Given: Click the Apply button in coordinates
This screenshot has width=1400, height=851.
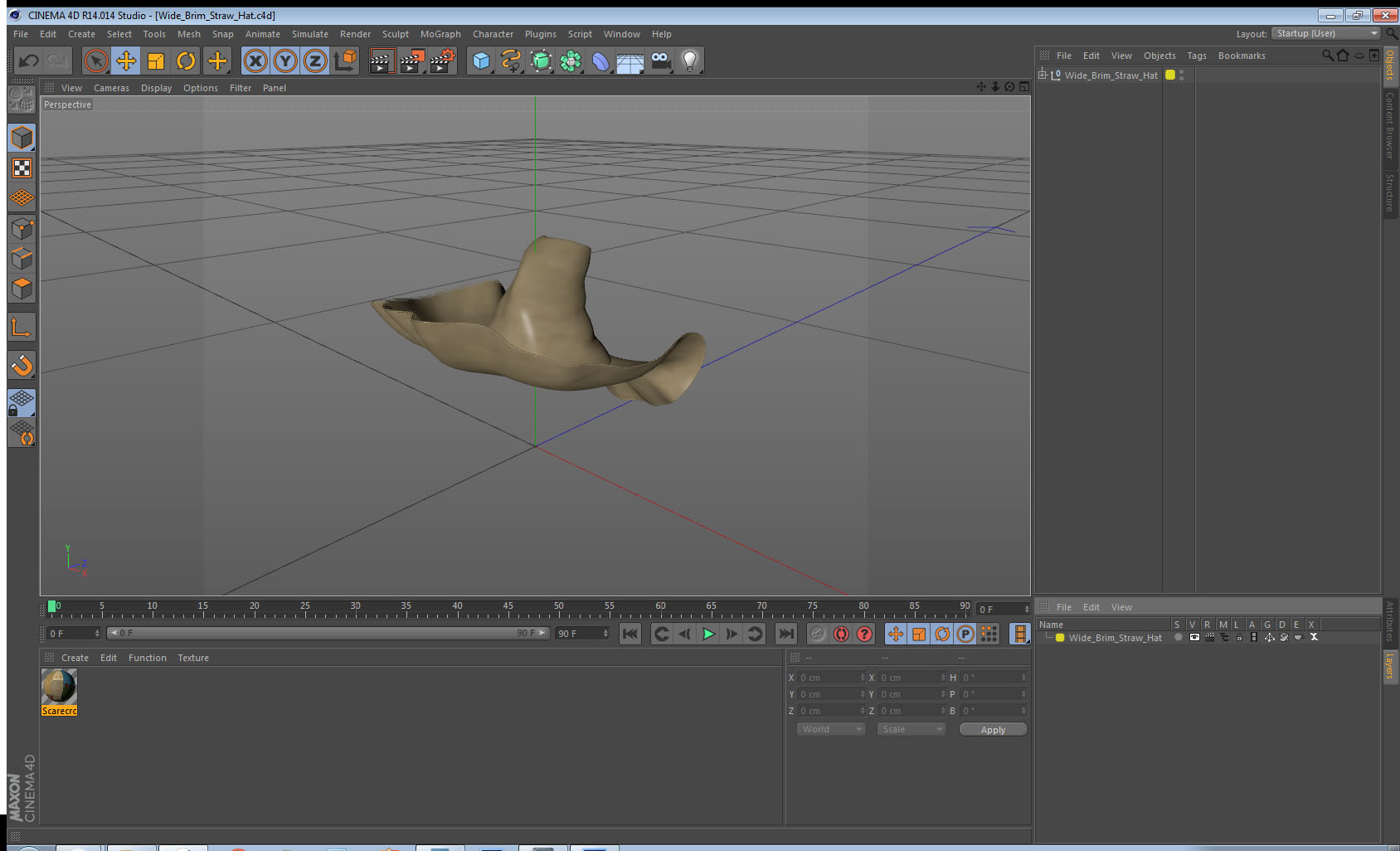Looking at the screenshot, I should tap(993, 730).
